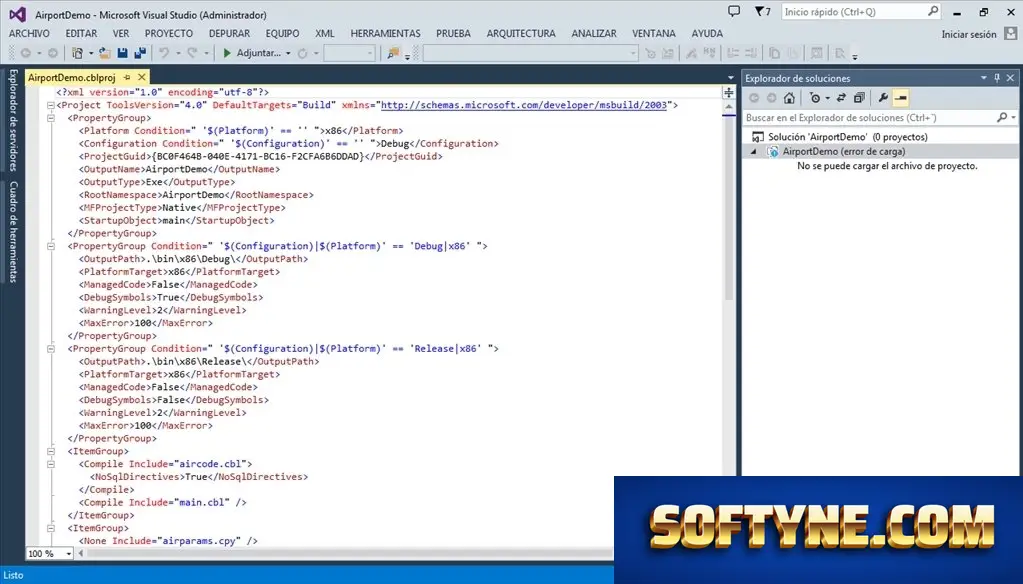Viewport: 1023px width, 584px height.
Task: Click the Collapse All icon in Solution Explorer
Action: pyautogui.click(x=859, y=98)
